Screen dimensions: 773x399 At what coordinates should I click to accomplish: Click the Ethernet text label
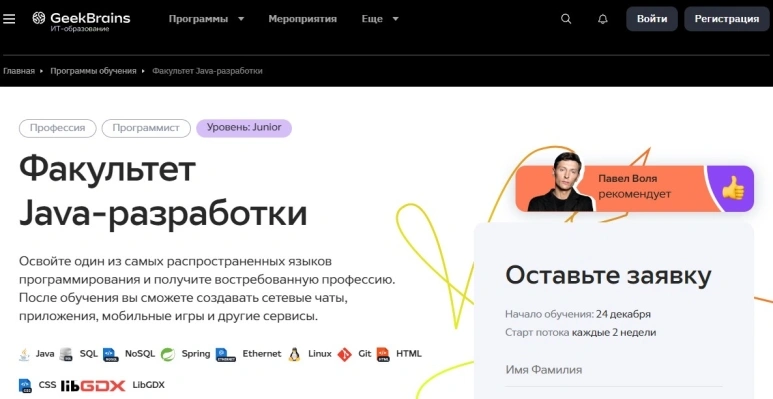[262, 354]
